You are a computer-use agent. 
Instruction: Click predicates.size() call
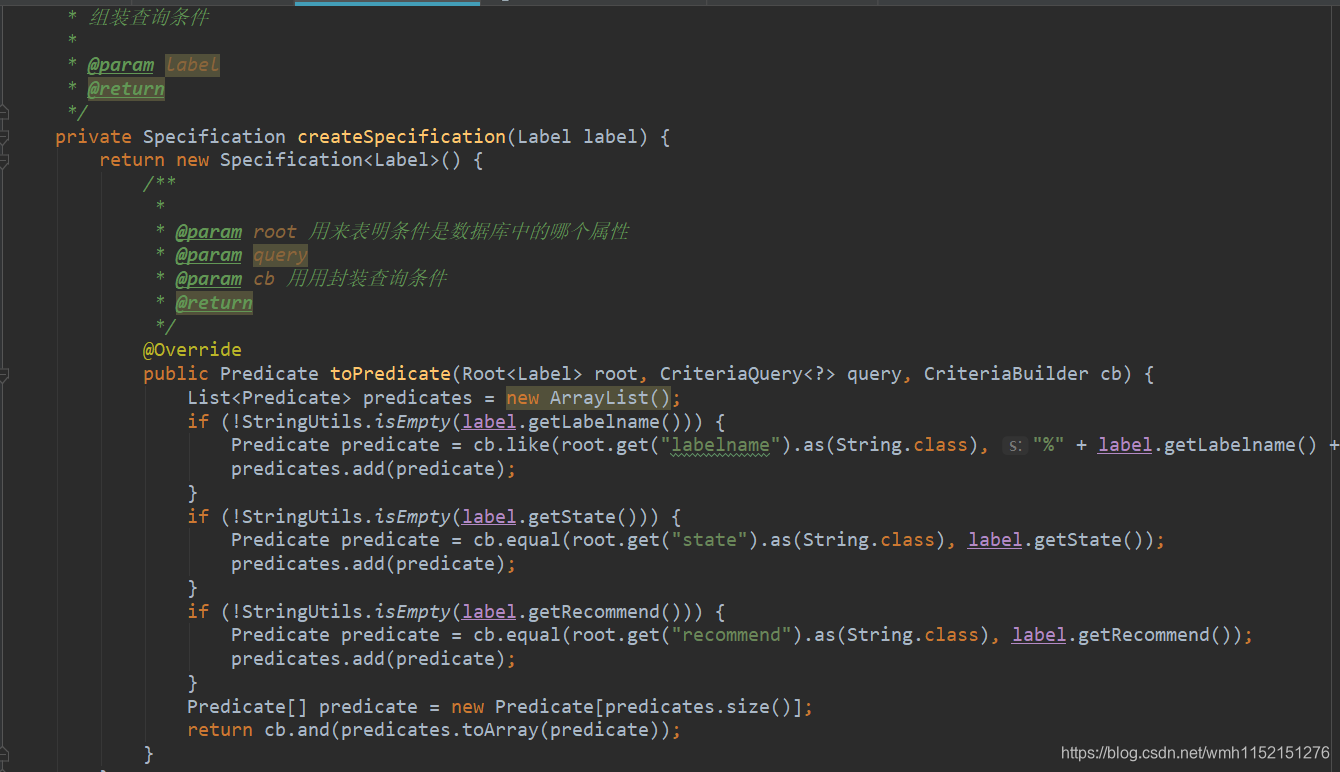point(698,707)
